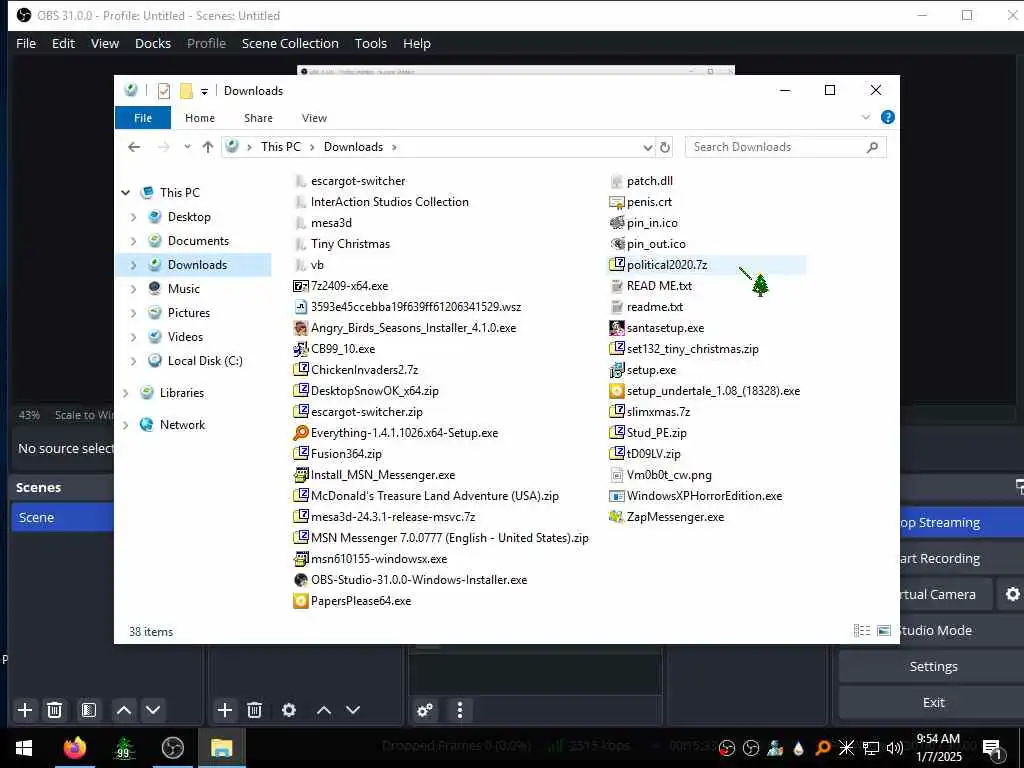Image resolution: width=1024 pixels, height=768 pixels.
Task: Open Windows Start menu
Action: point(24,748)
